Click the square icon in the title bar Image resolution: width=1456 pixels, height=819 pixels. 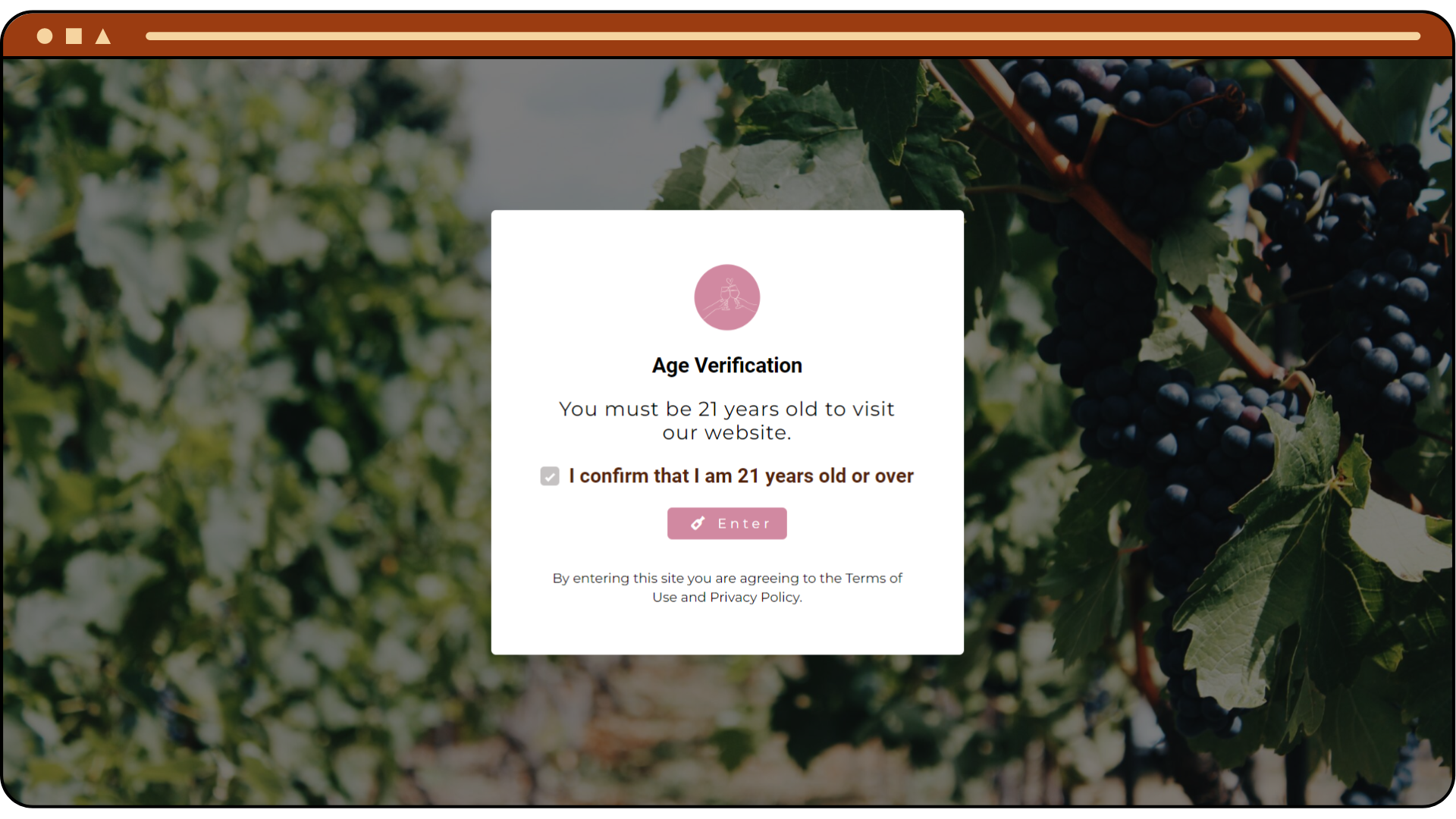click(74, 36)
